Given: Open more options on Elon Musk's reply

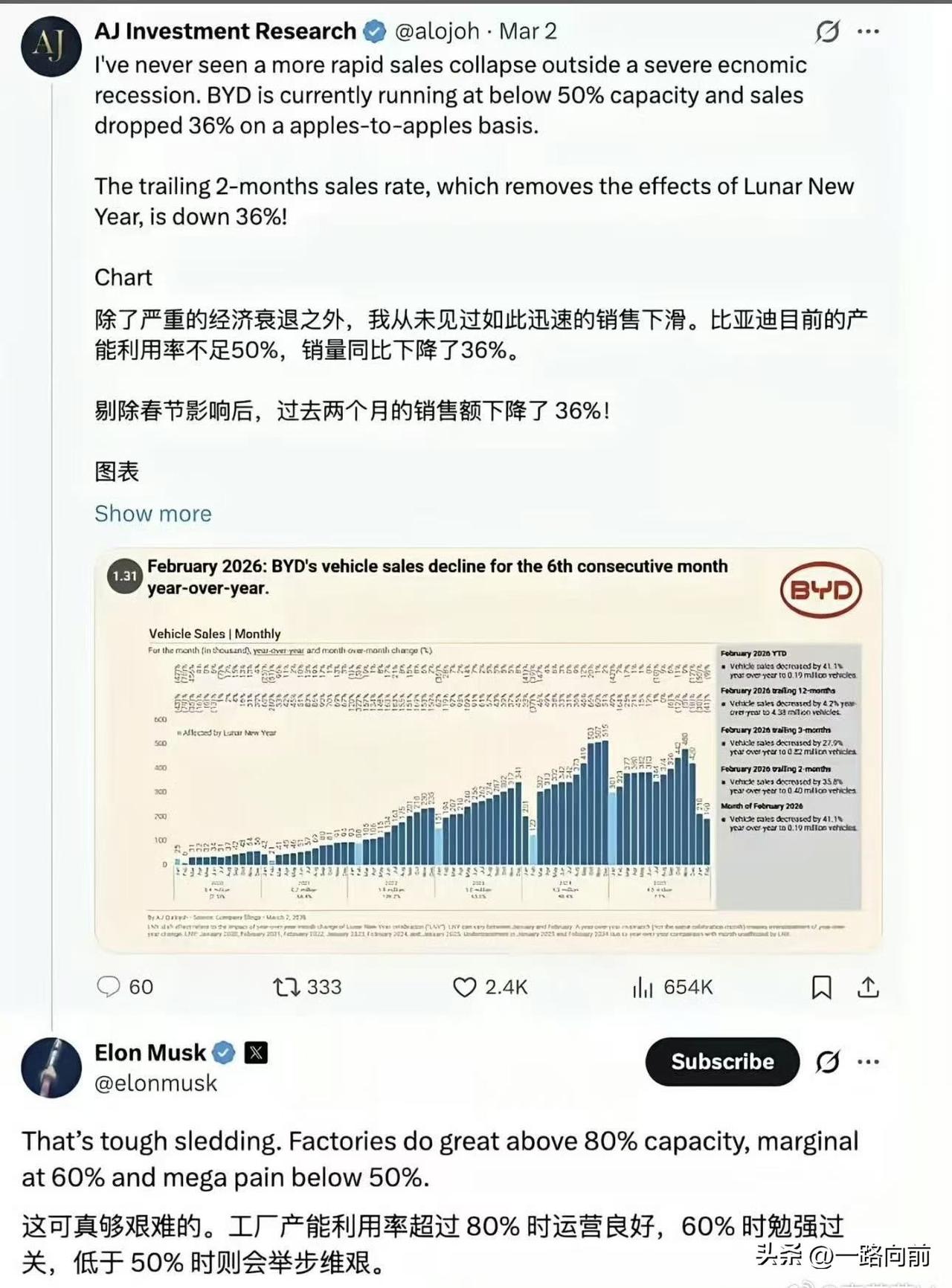Looking at the screenshot, I should (x=867, y=1062).
